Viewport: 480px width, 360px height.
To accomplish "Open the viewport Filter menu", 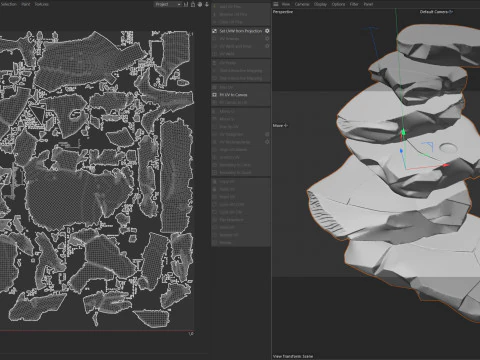I will (x=354, y=4).
